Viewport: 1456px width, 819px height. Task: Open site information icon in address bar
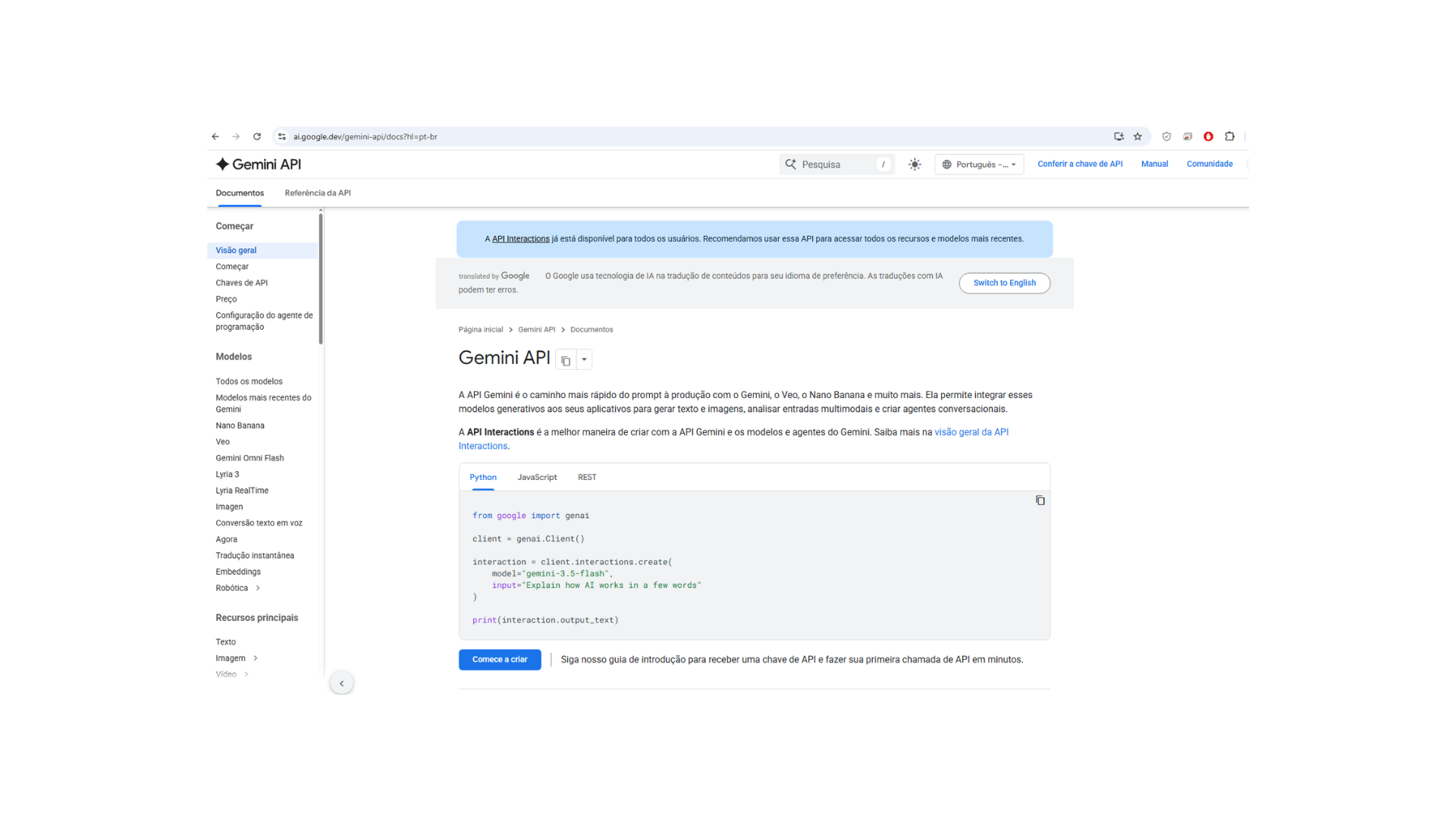[282, 136]
